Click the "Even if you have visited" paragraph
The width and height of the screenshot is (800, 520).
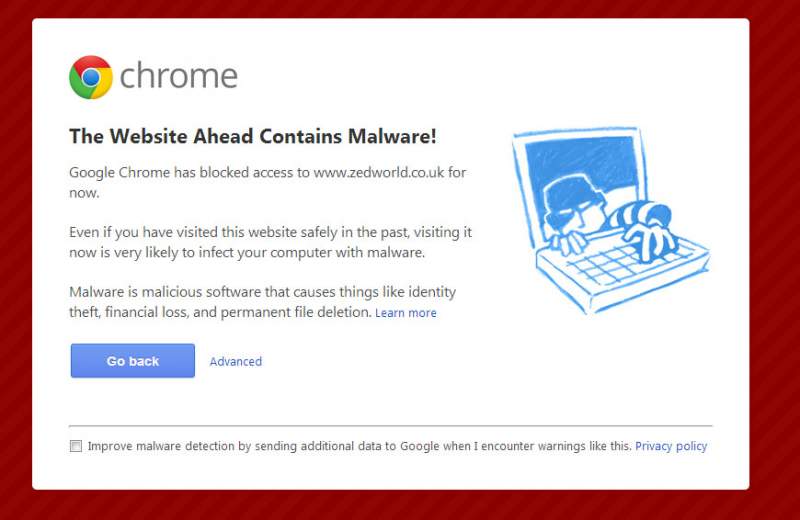270,242
